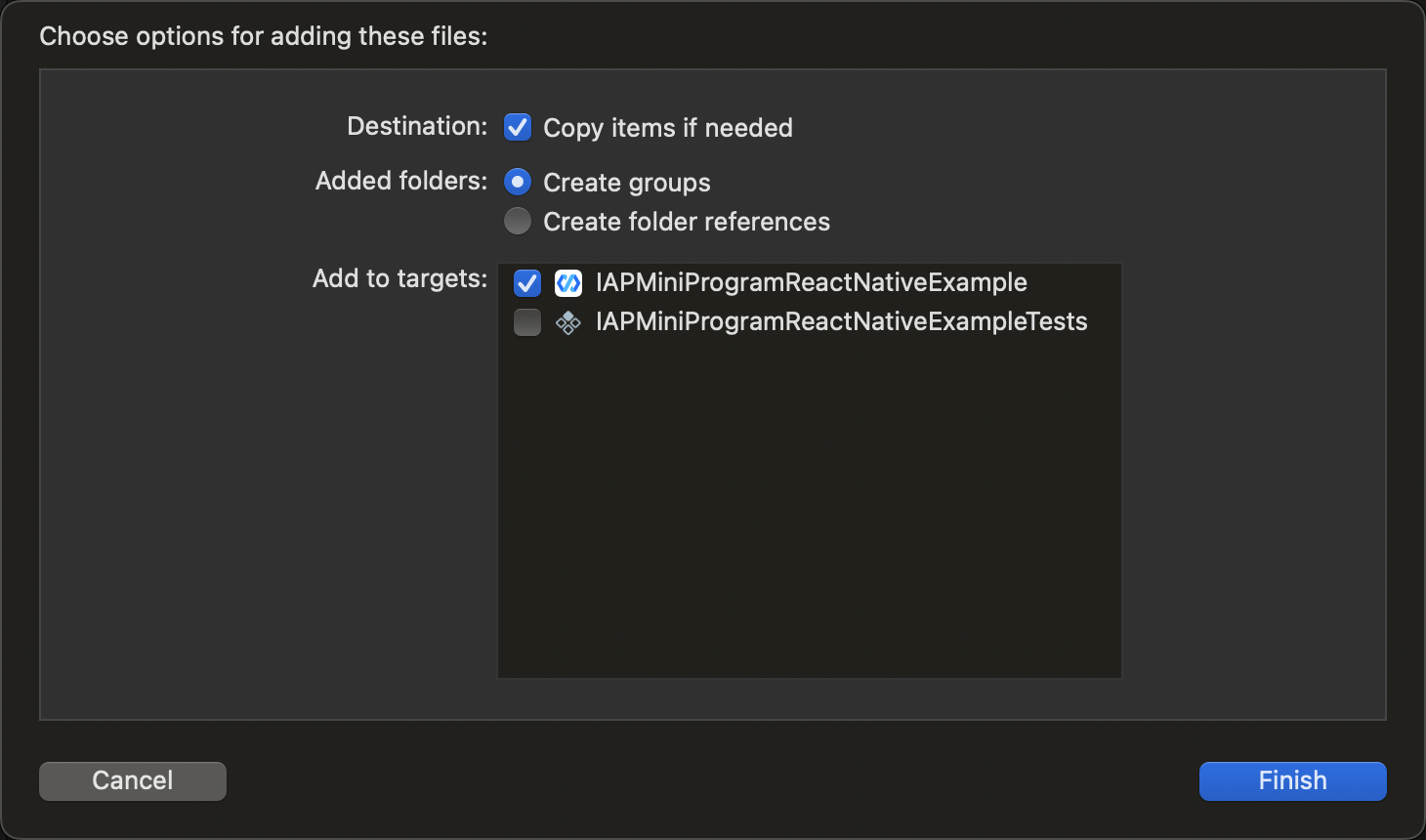Enable the IAPMiniProgramReactNativeExampleTests target checkbox
The width and height of the screenshot is (1426, 840).
click(527, 322)
